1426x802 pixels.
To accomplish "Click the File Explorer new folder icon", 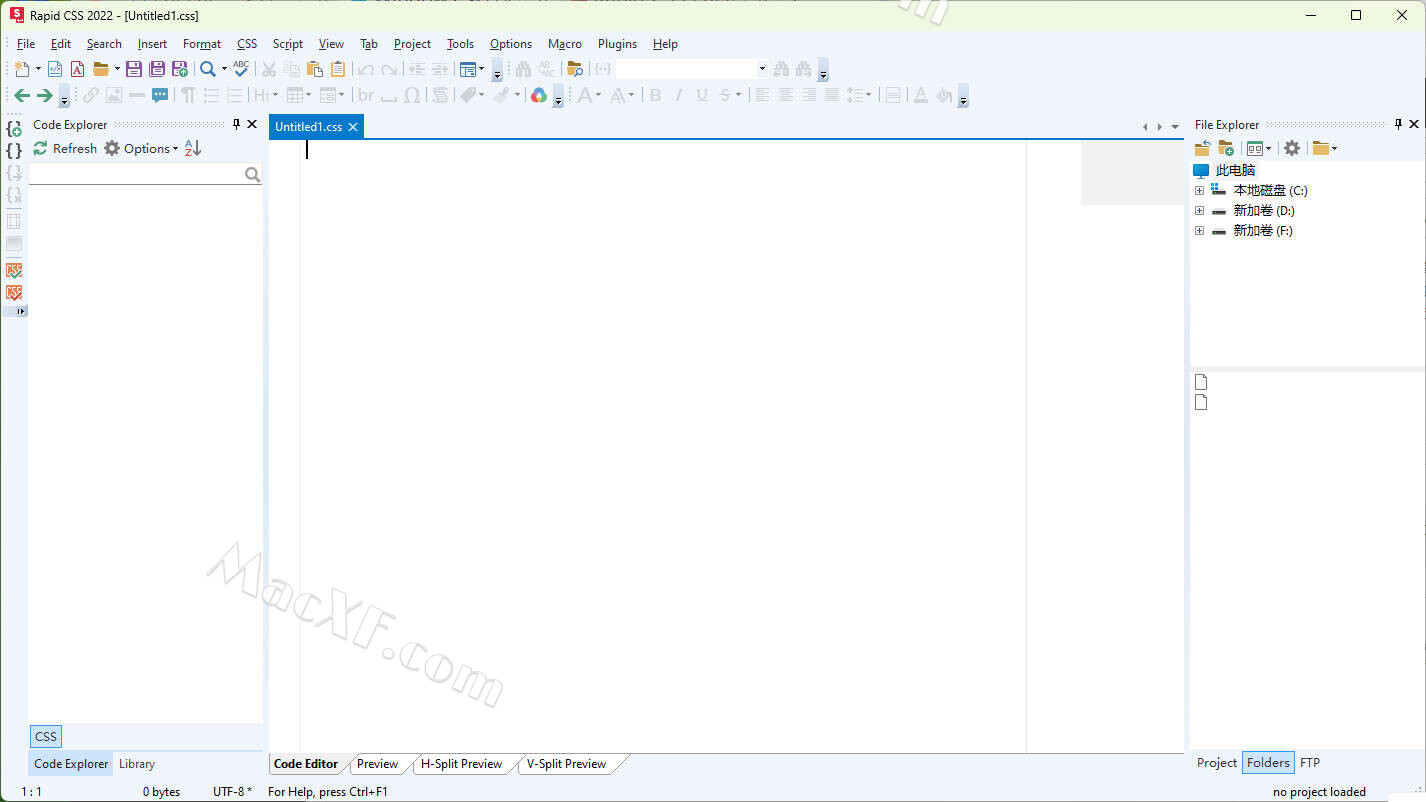I will [1226, 148].
